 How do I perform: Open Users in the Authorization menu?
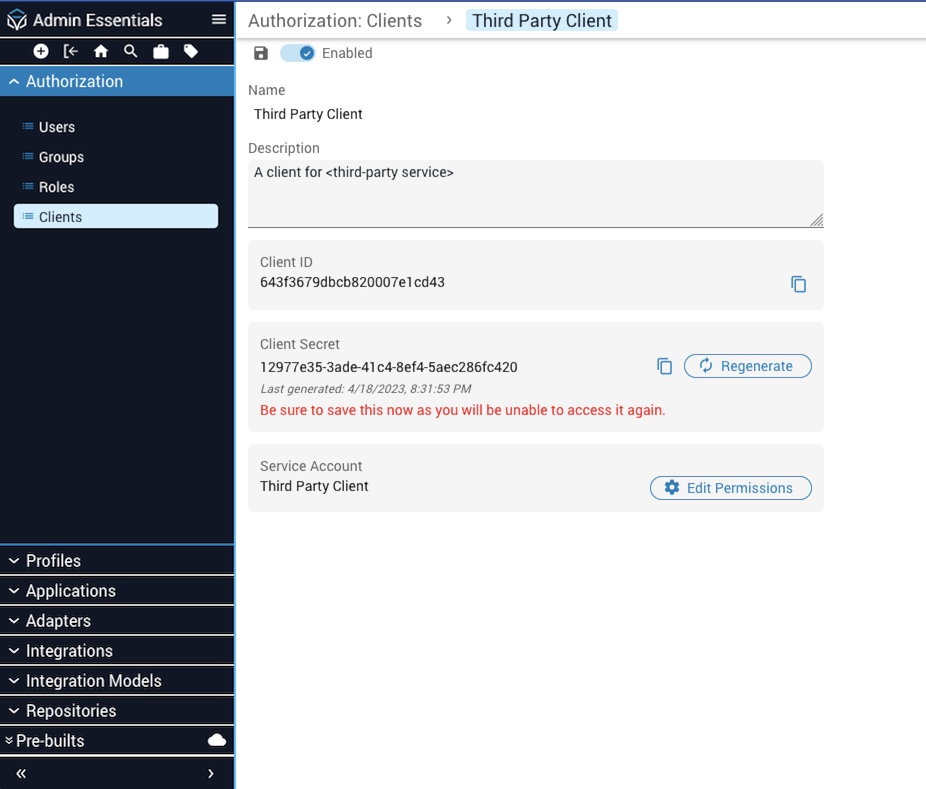[x=57, y=127]
